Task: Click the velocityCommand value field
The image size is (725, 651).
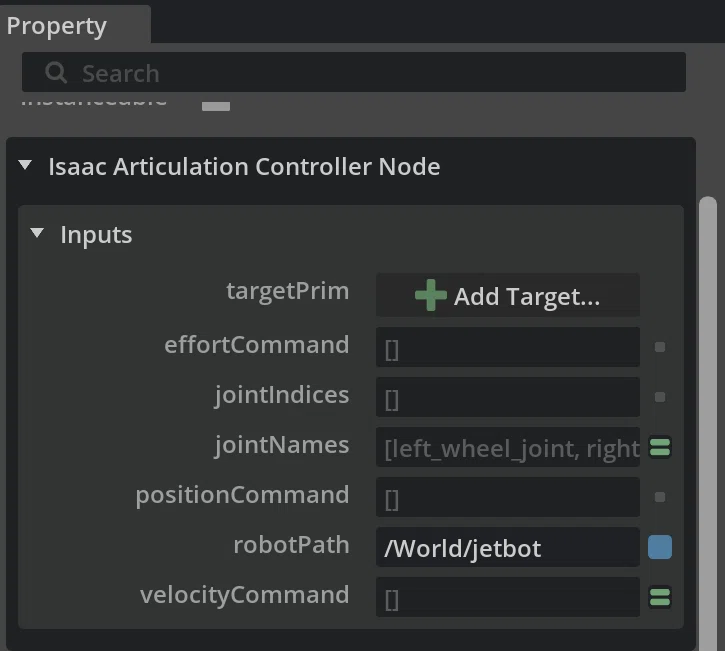Action: (508, 597)
